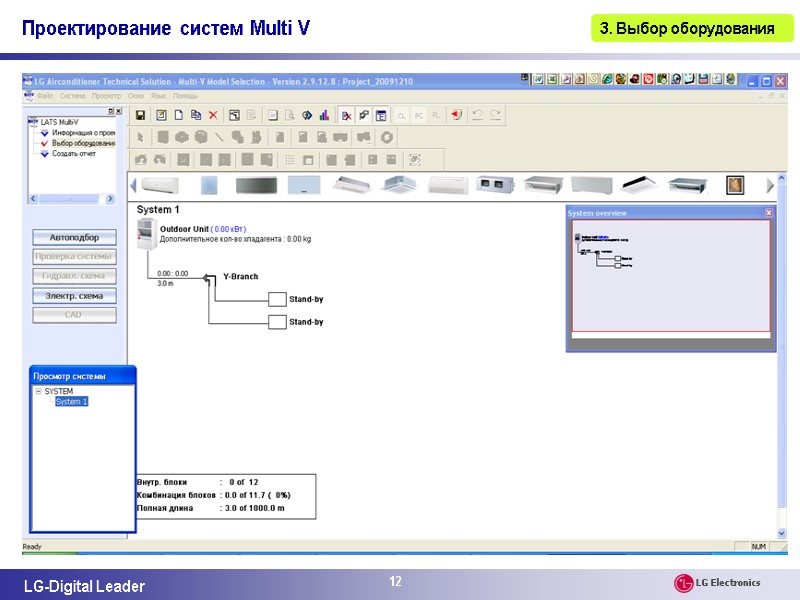The image size is (800, 600).
Task: Select System 1 in Просмотр системы
Action: [x=71, y=402]
